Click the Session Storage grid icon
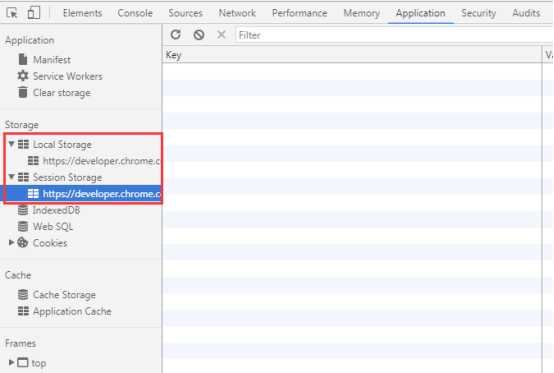The image size is (554, 373). 24,177
